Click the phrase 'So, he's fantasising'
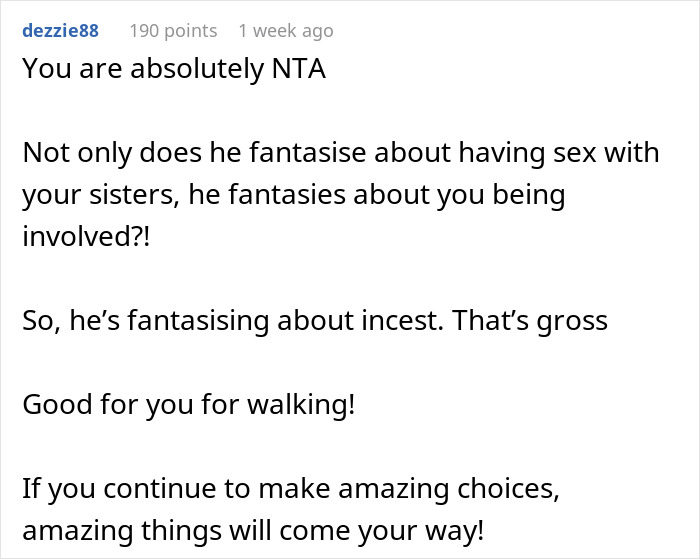This screenshot has height=559, width=700. pyautogui.click(x=146, y=321)
